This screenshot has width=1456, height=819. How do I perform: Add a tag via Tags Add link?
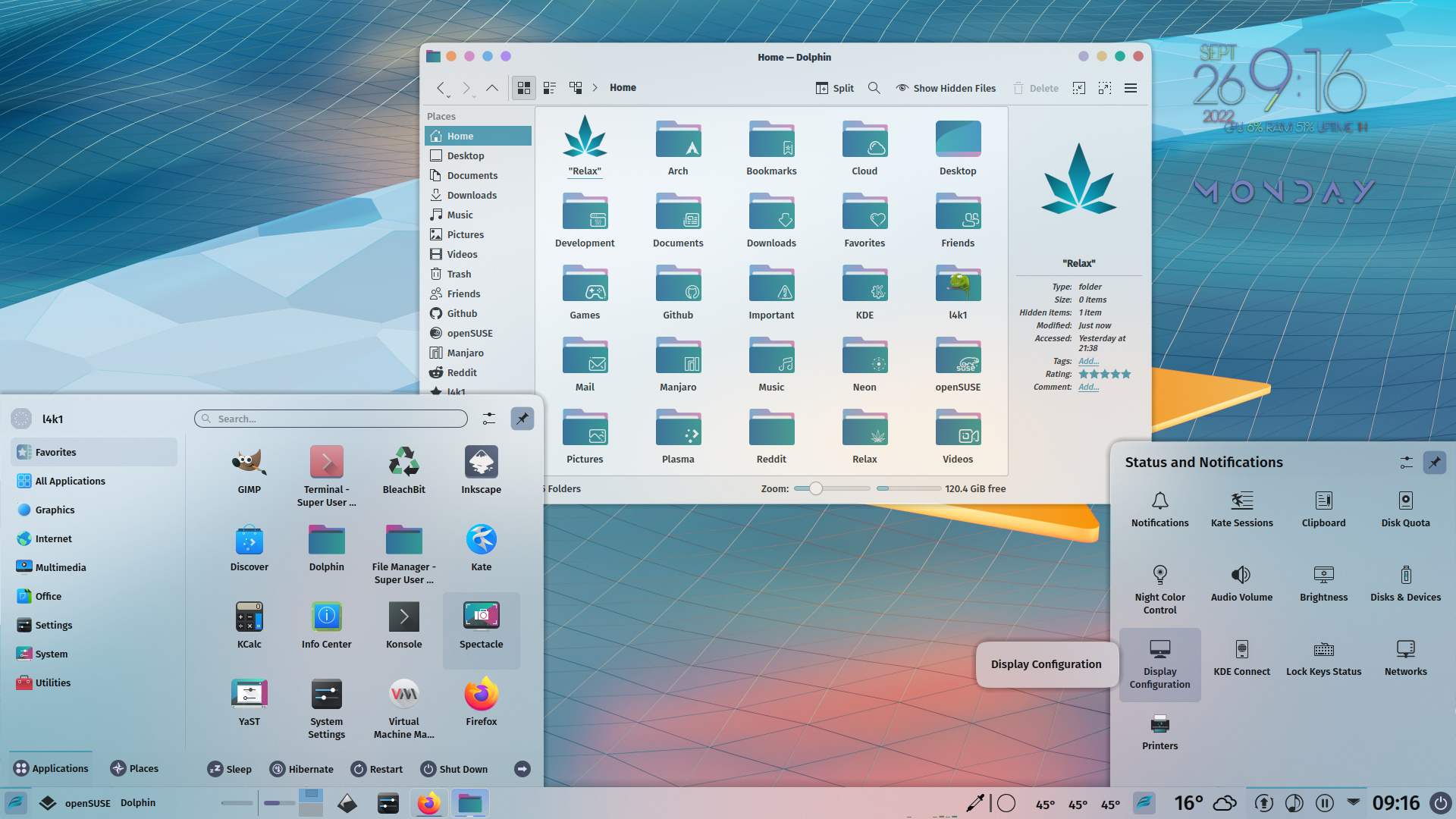(x=1088, y=361)
